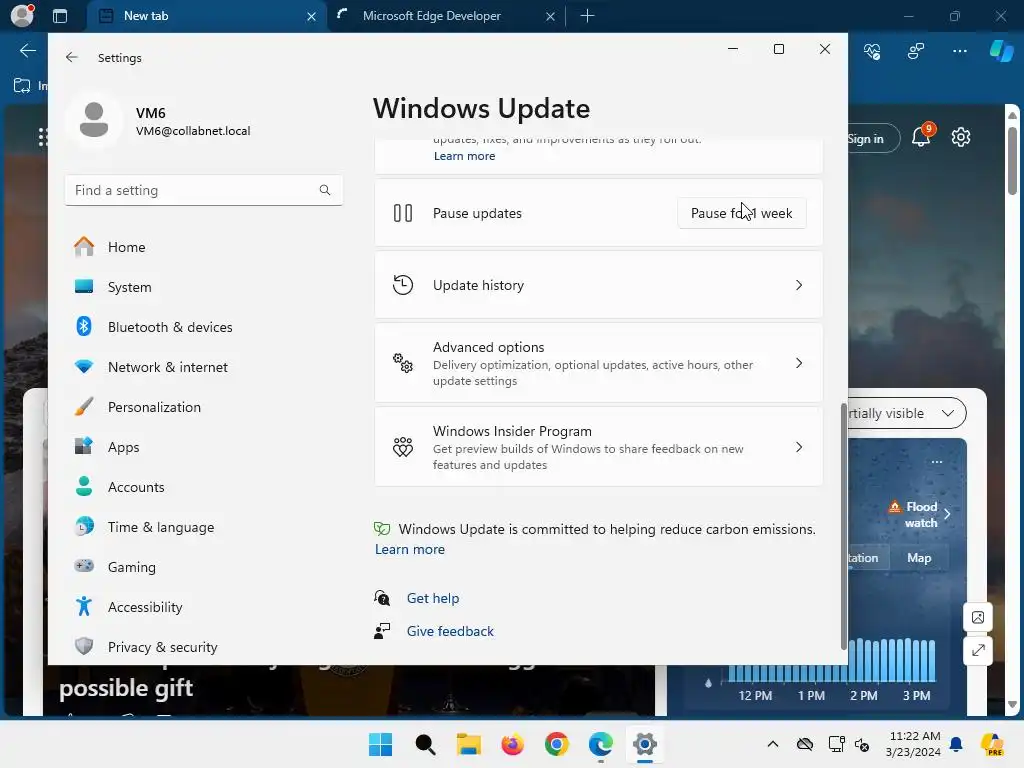Click the Pause for 1 week button

[x=741, y=213]
